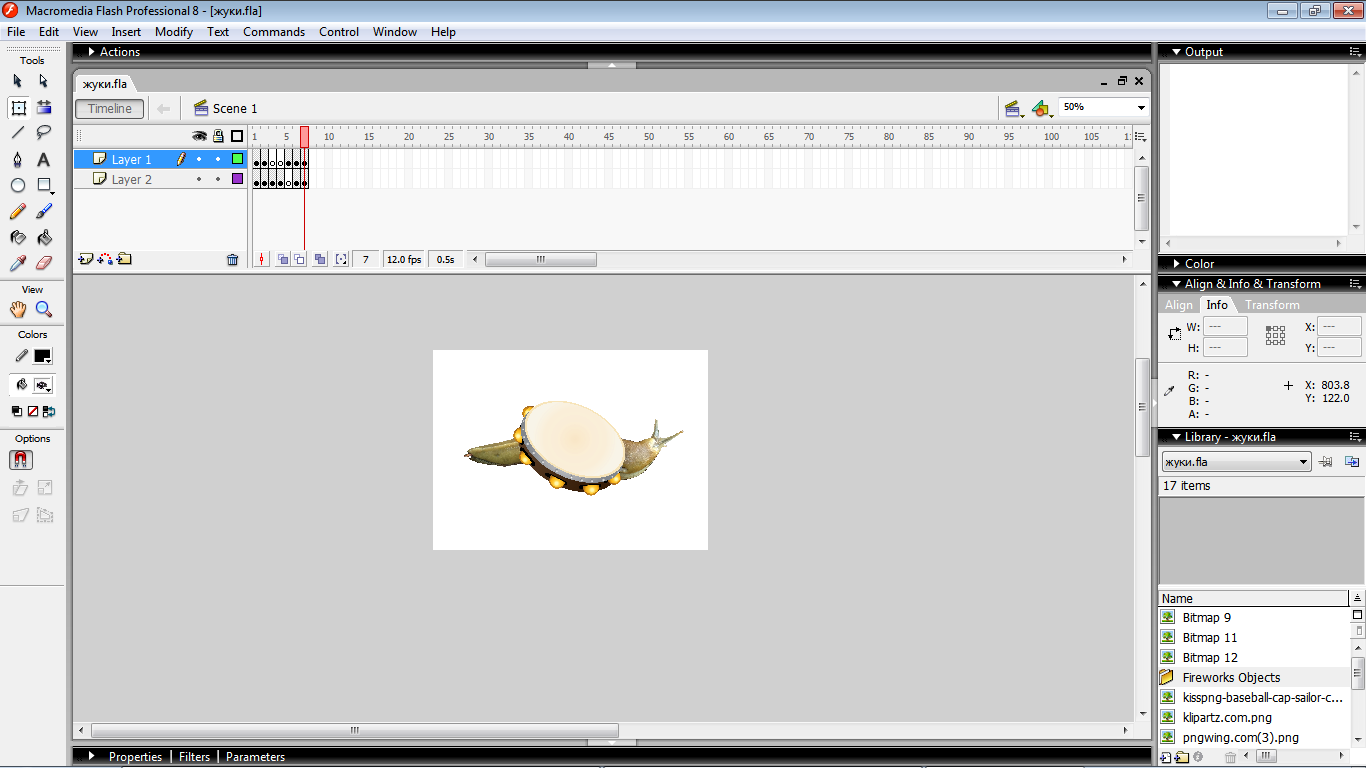Select the Oval tool
Screen dimensions: 1366x768
point(18,185)
